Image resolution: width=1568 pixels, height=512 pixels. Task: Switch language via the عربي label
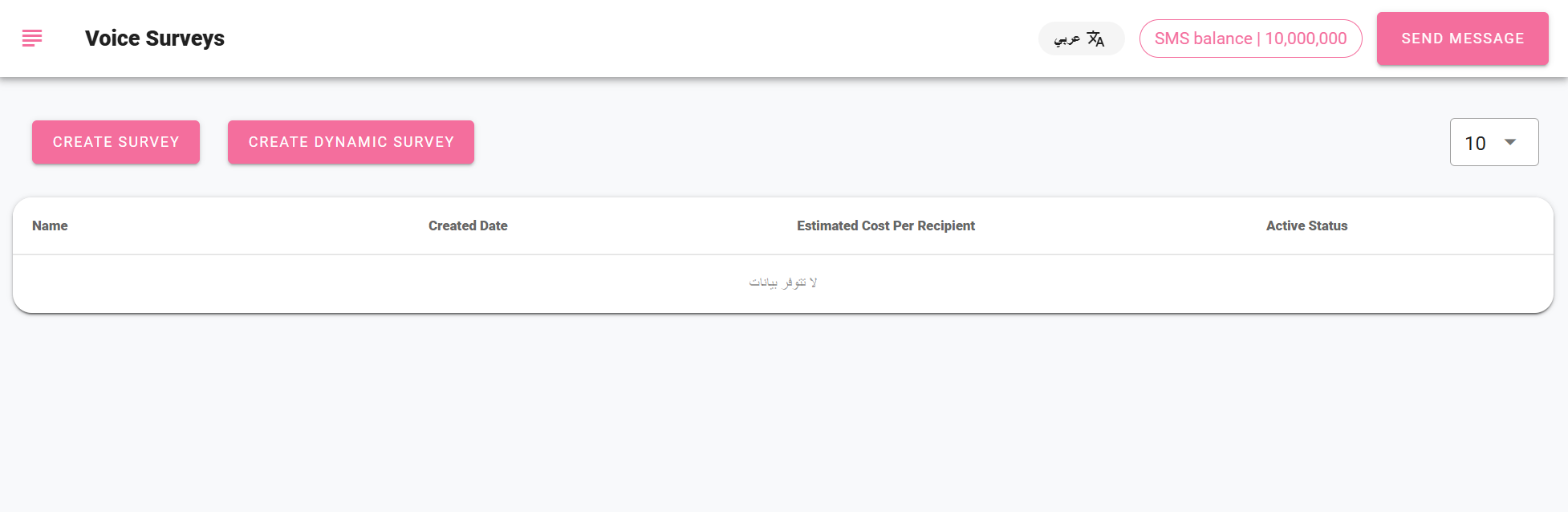[x=1067, y=39]
